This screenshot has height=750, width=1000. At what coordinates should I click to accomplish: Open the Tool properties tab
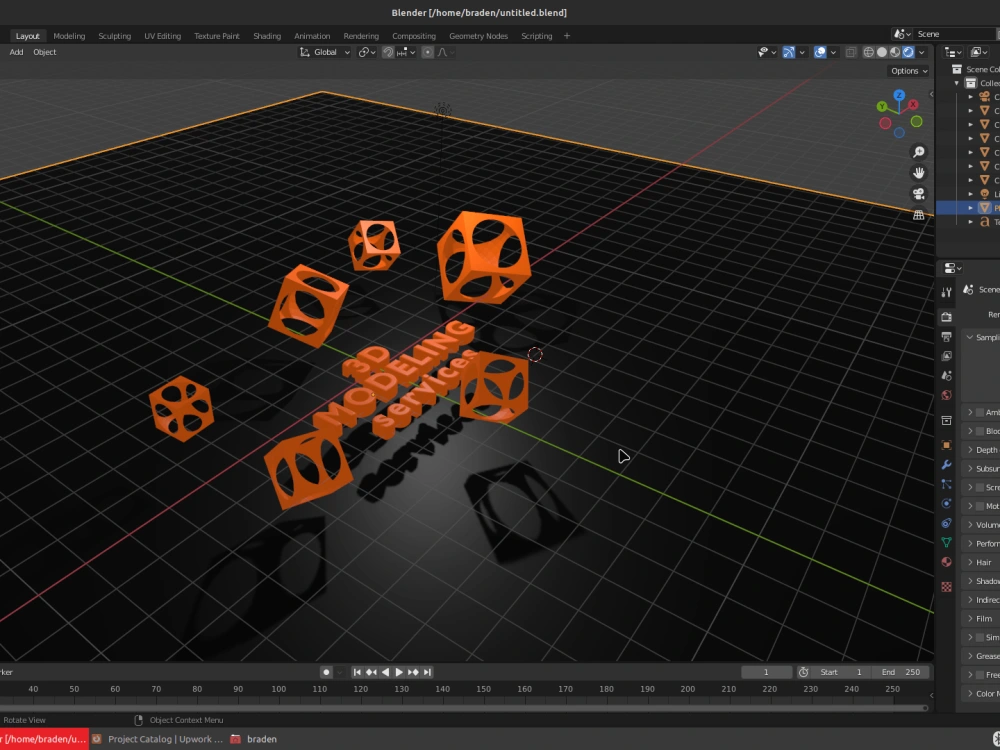click(946, 292)
